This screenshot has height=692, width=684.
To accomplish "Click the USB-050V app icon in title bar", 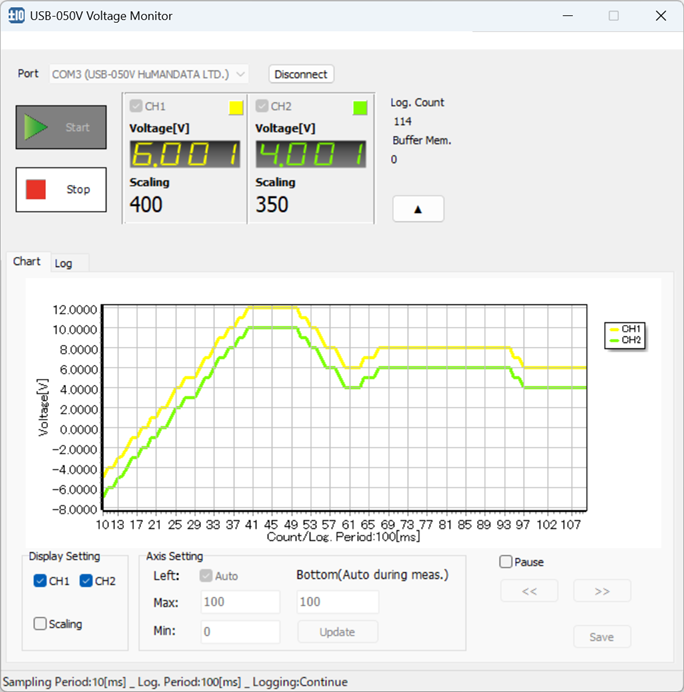I will click(16, 16).
